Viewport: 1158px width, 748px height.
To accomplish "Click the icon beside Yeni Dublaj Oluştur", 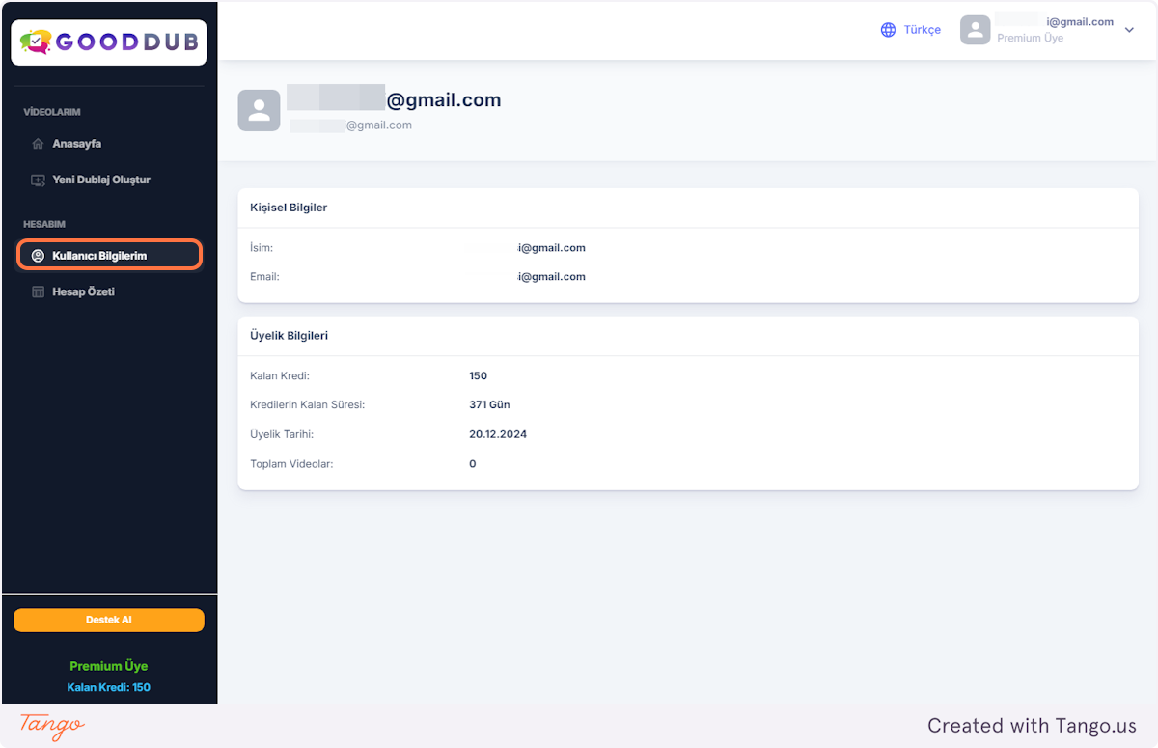I will 38,180.
